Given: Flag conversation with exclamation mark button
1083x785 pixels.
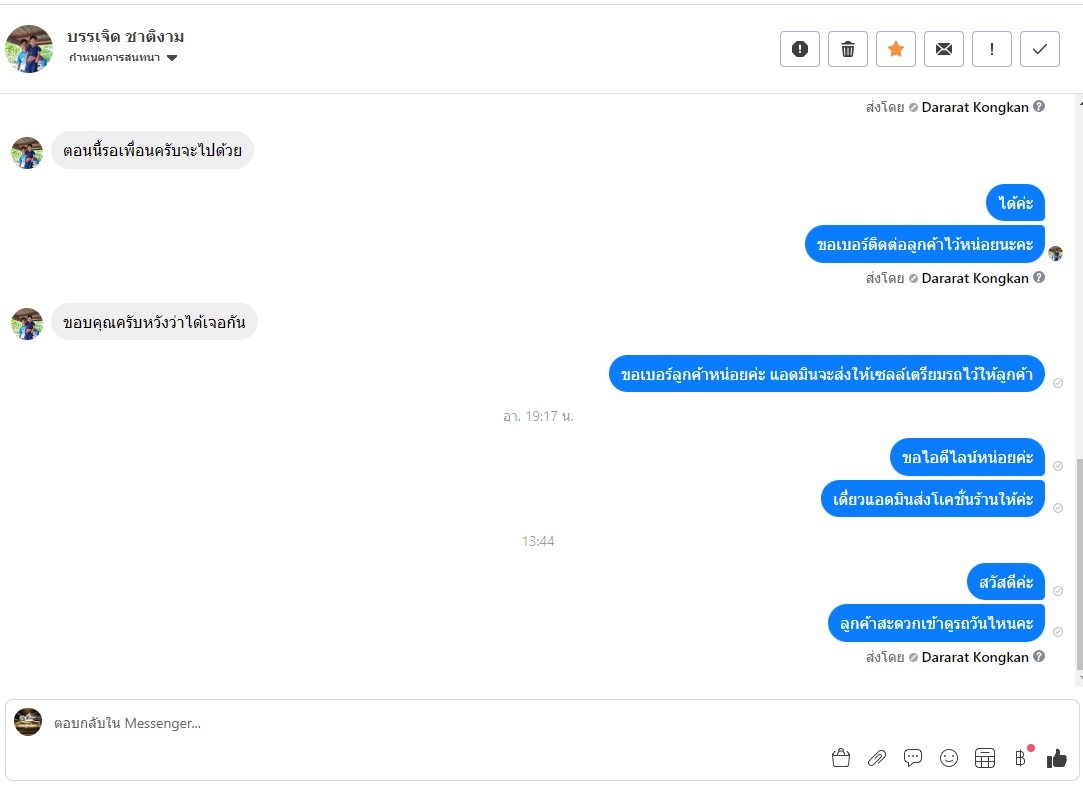Looking at the screenshot, I should point(992,49).
